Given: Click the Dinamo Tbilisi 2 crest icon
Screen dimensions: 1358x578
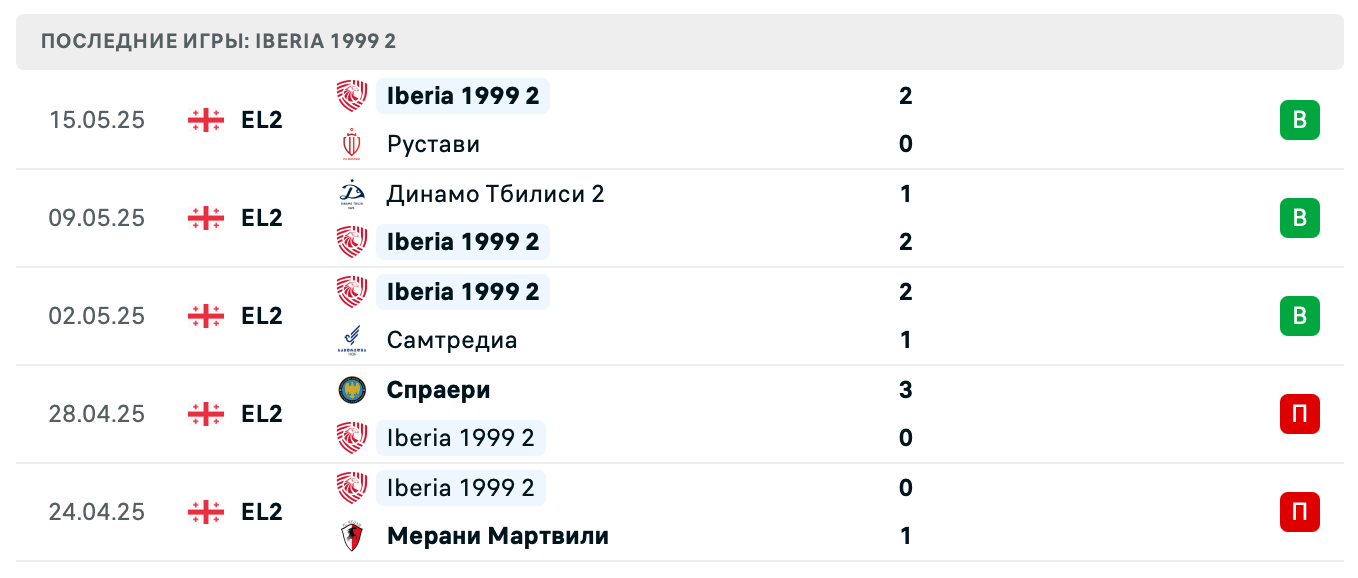Looking at the screenshot, I should pos(352,194).
